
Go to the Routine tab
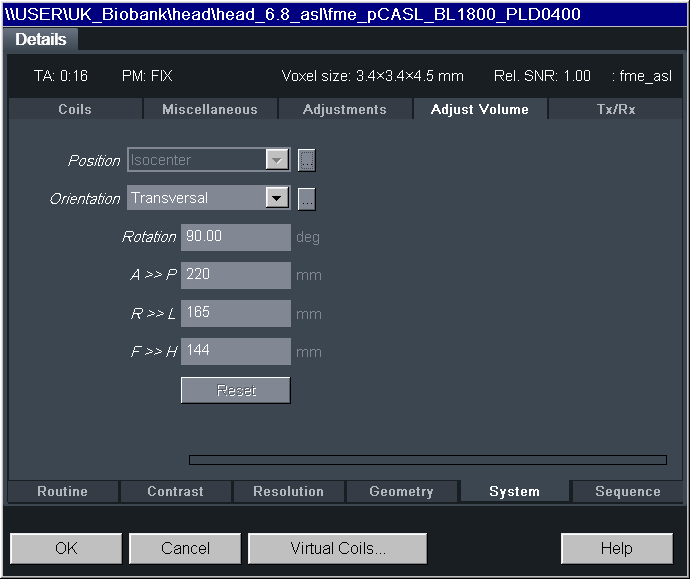[x=62, y=491]
